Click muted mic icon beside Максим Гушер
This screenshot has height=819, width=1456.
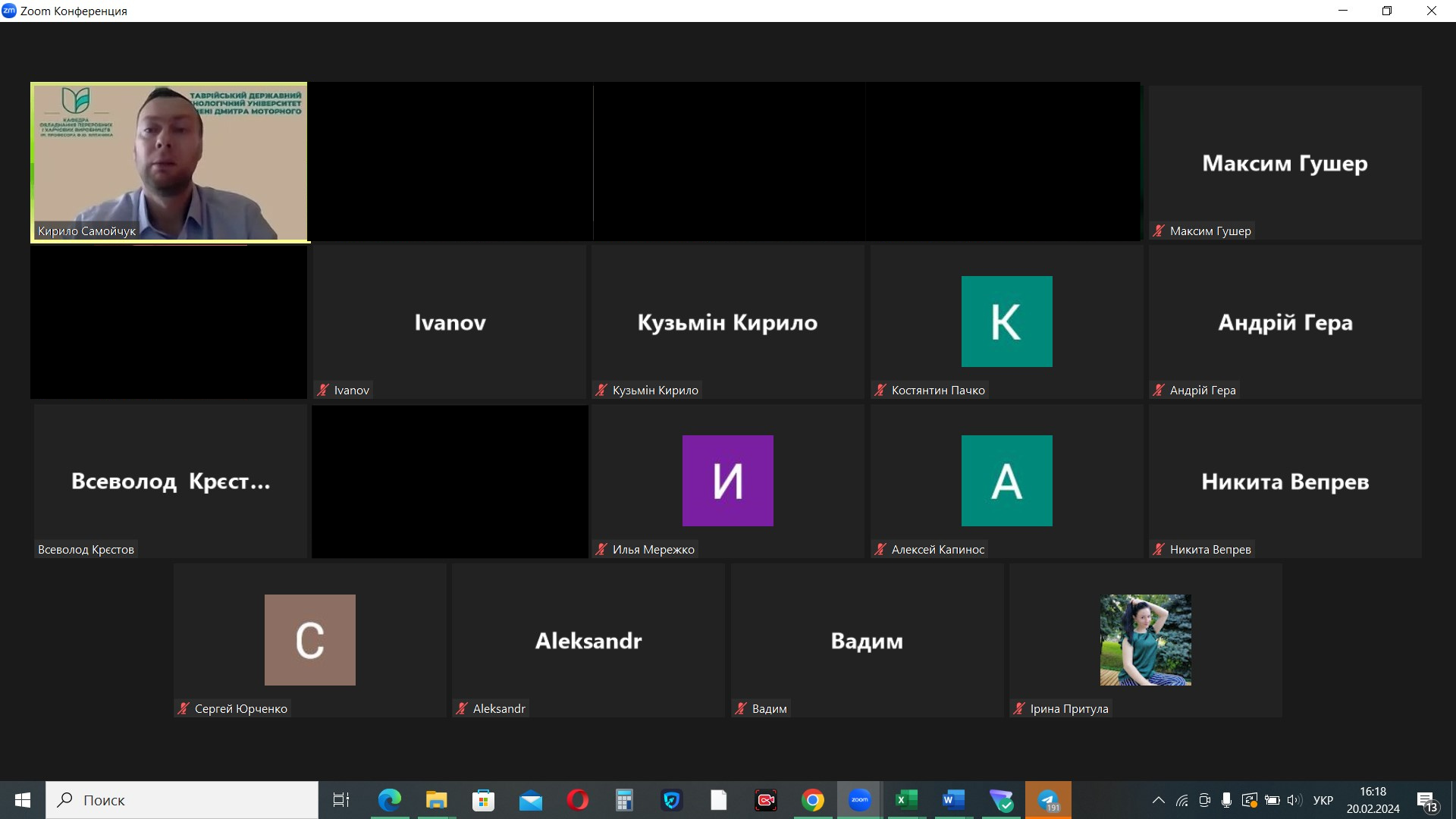point(1158,231)
